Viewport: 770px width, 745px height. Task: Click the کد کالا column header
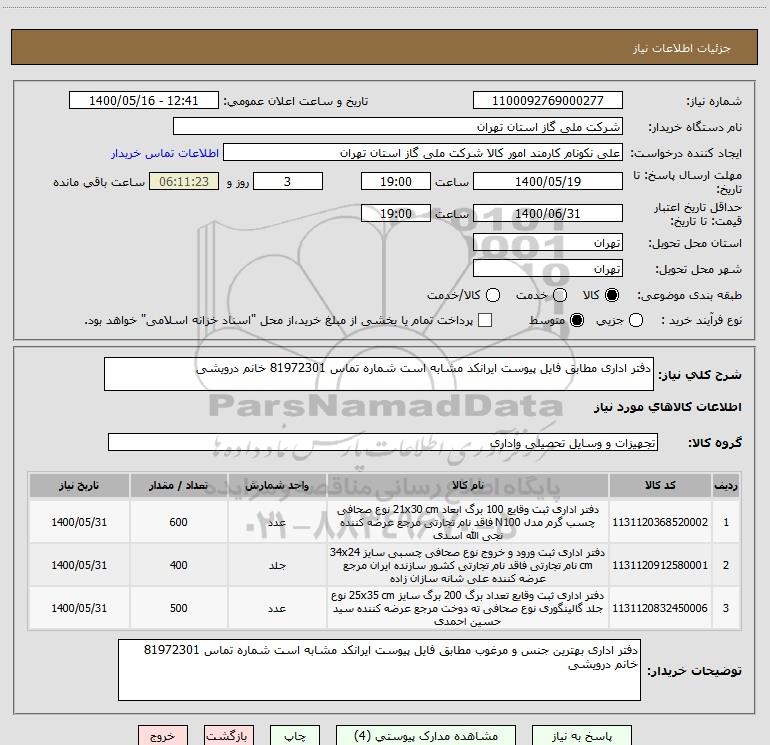click(x=660, y=485)
